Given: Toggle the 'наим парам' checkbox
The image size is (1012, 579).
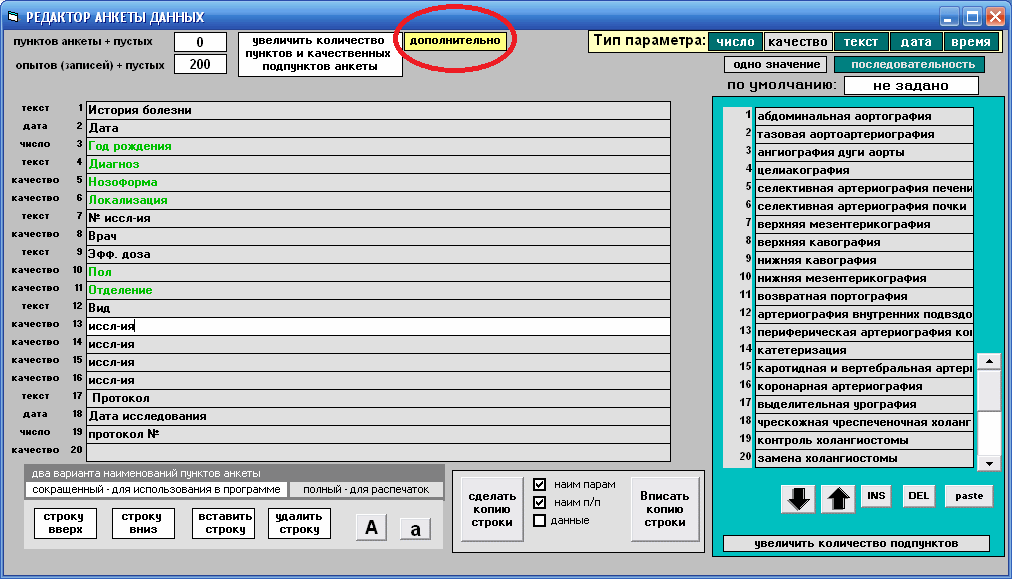Looking at the screenshot, I should (540, 484).
